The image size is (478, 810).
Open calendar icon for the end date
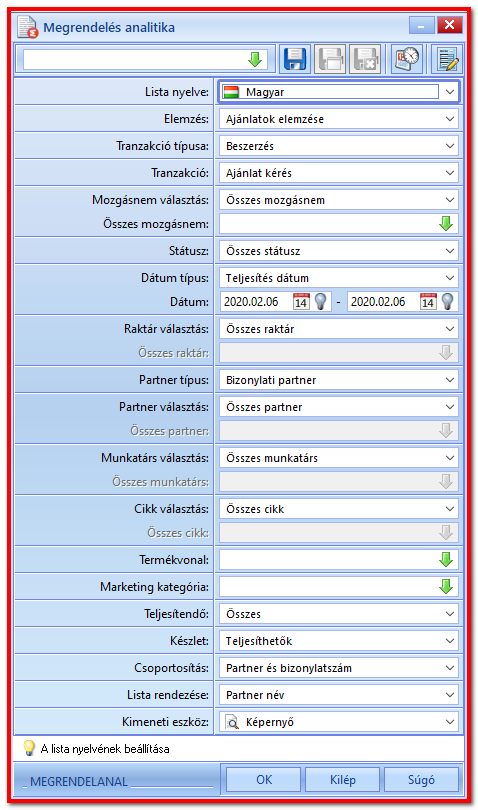[x=427, y=301]
